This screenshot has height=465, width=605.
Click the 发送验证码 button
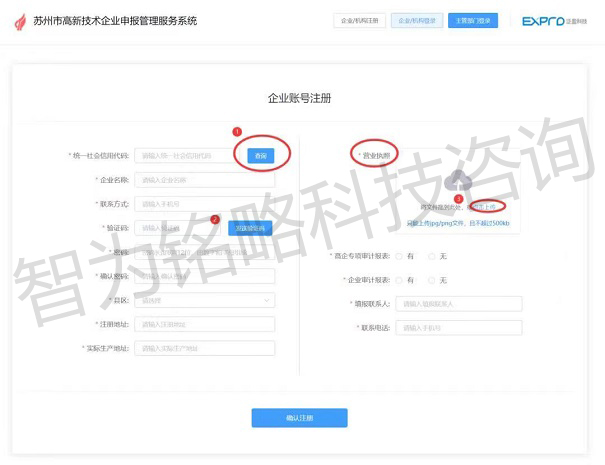click(251, 228)
